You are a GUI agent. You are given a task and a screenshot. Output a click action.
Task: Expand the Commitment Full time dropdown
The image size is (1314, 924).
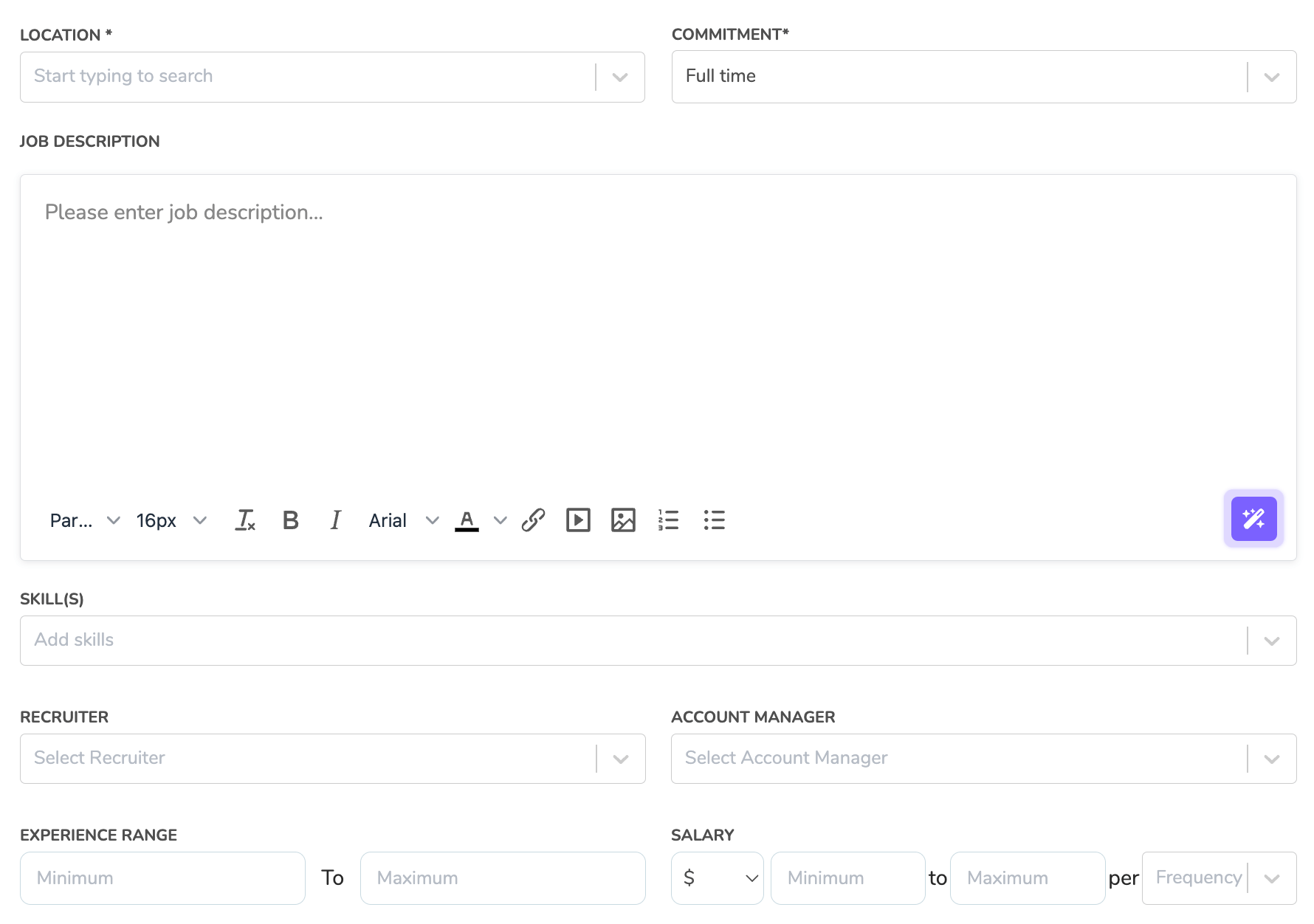[x=983, y=77]
